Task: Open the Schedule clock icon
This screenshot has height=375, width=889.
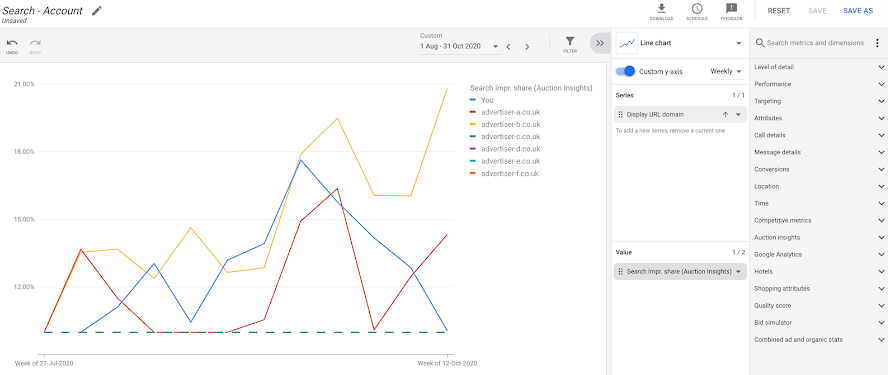Action: point(697,11)
